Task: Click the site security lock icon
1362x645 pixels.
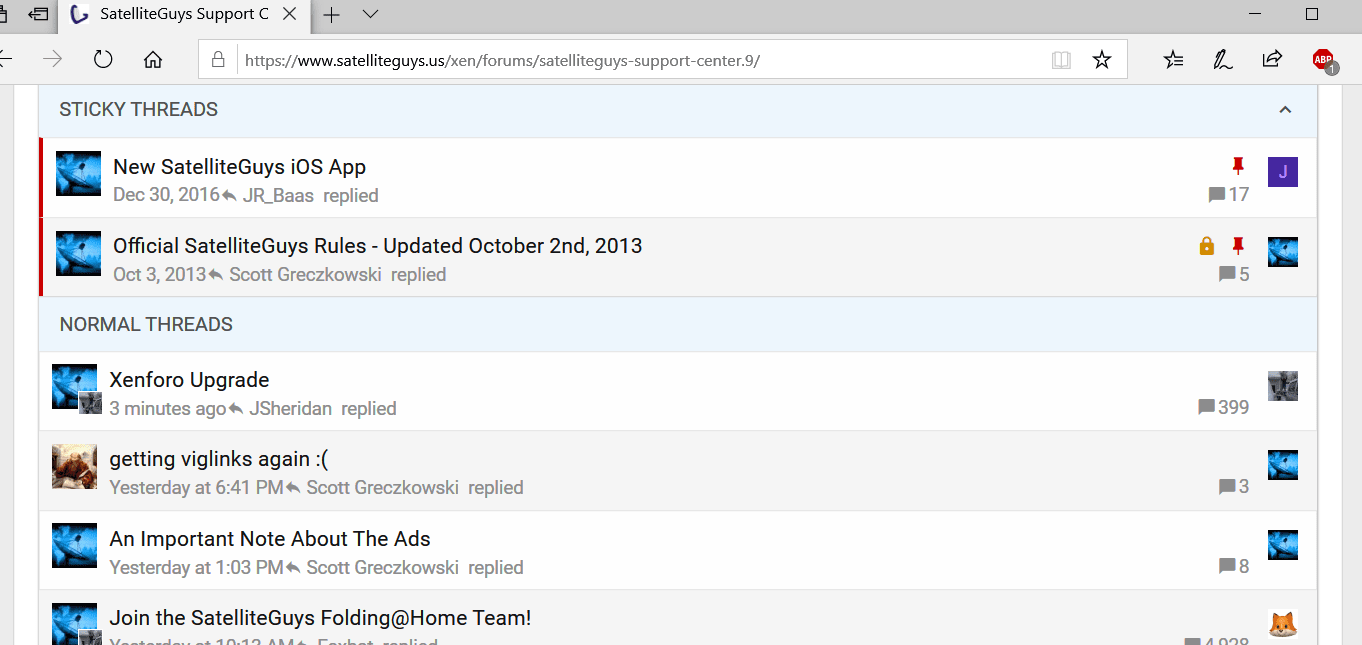Action: point(217,60)
